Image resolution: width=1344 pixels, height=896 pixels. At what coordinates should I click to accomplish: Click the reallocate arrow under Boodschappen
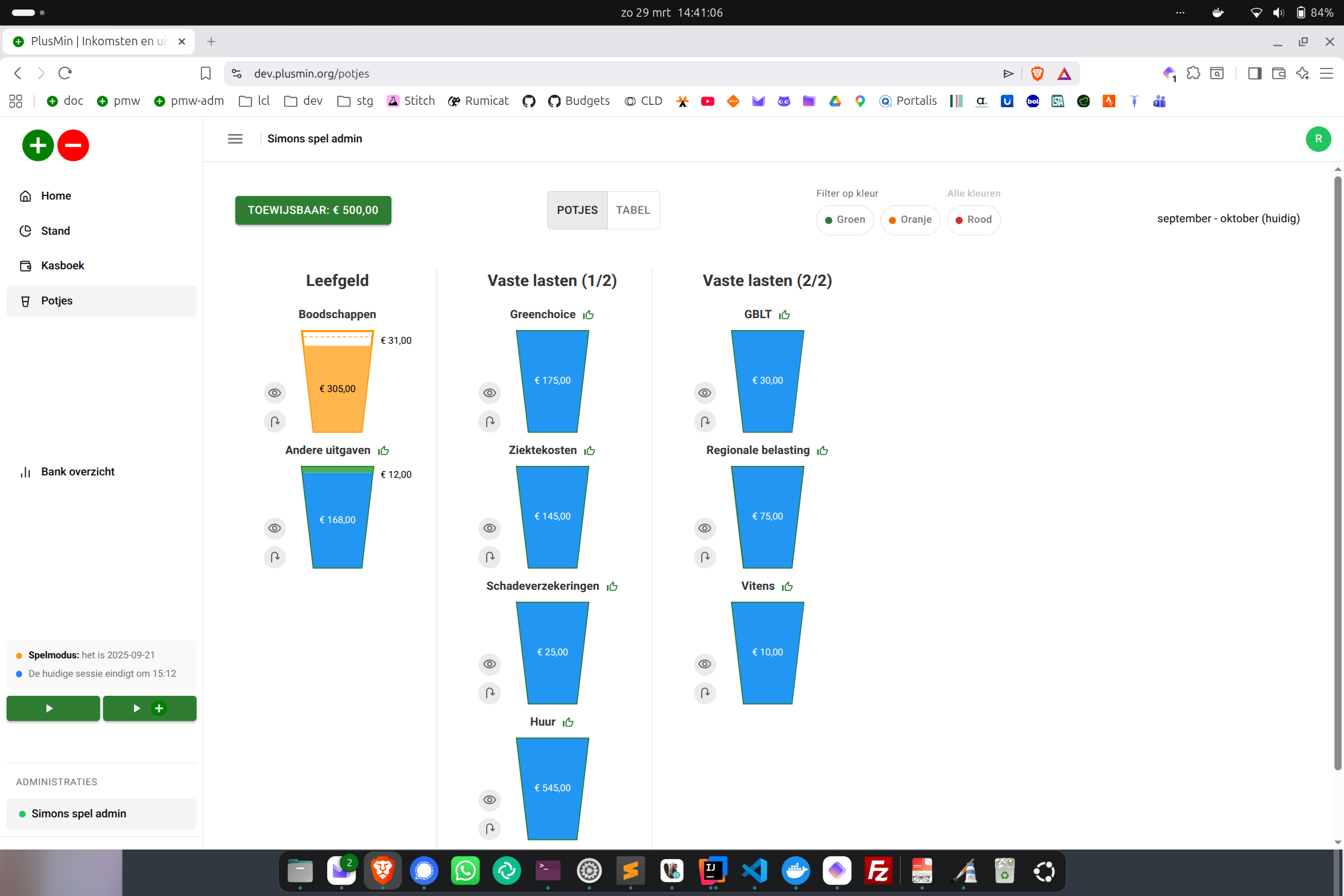coord(275,422)
